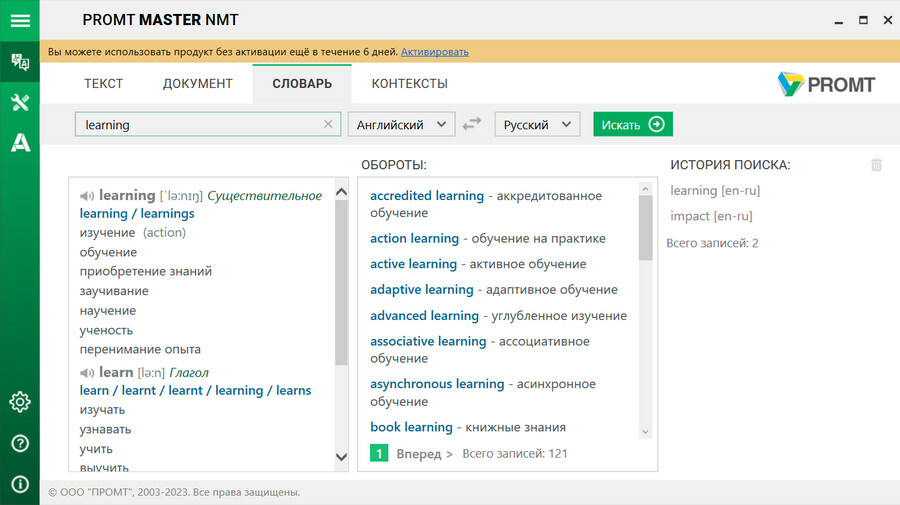Viewport: 900px width, 505px height.
Task: Select translation 'изучать'
Action: pyautogui.click(x=102, y=410)
